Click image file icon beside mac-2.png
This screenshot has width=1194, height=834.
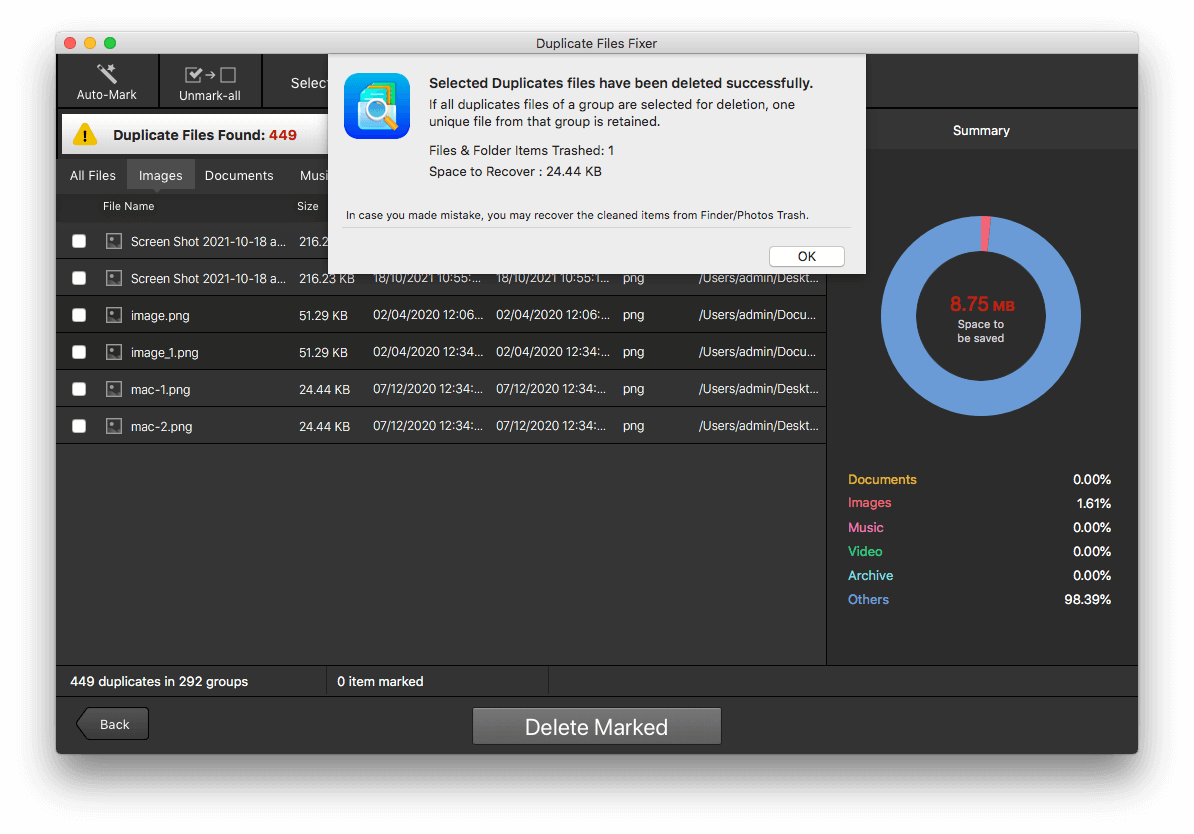click(113, 426)
